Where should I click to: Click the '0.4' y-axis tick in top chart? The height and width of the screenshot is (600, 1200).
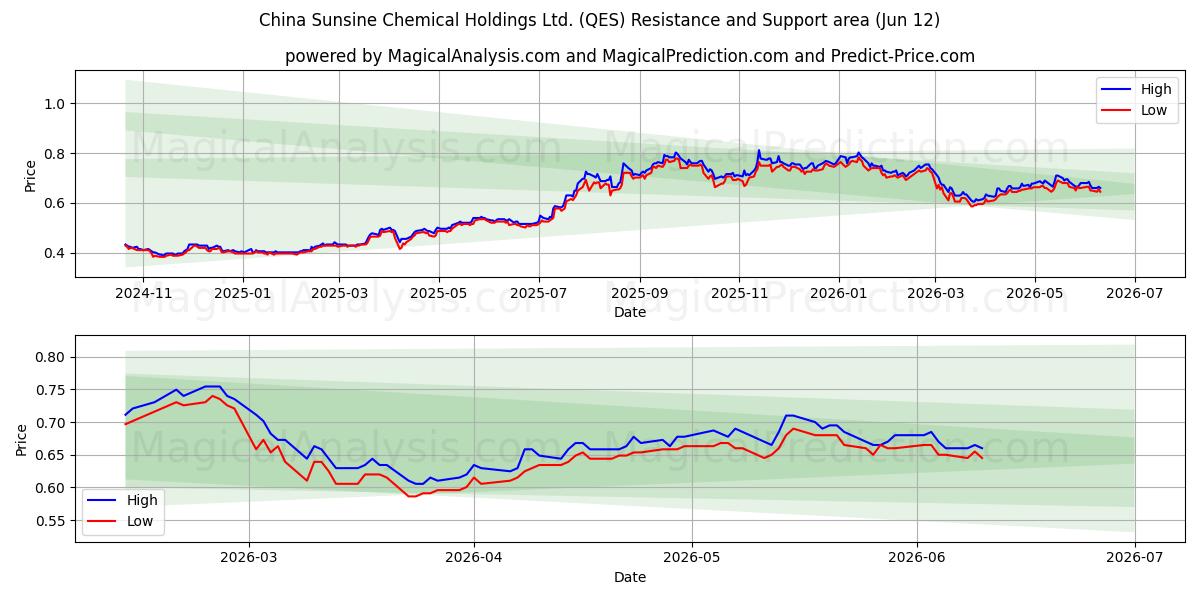pyautogui.click(x=55, y=253)
